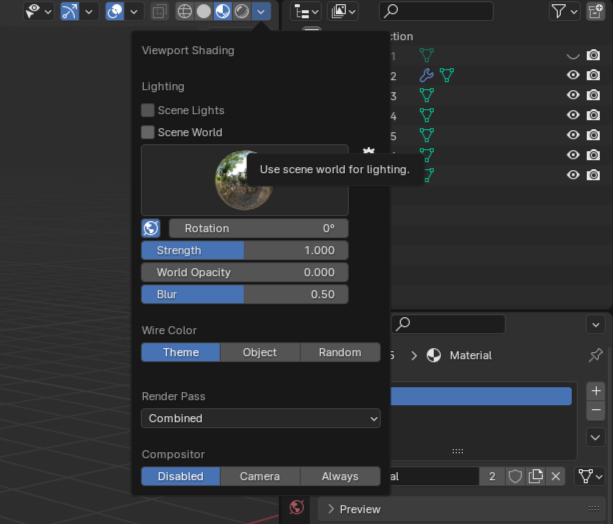
Task: Toggle the fake user shield icon
Action: coord(515,476)
